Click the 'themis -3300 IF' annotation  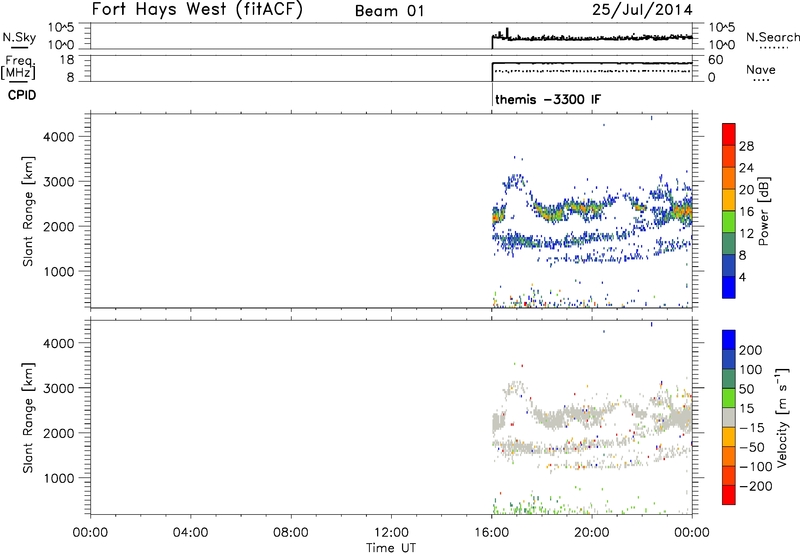tap(548, 99)
